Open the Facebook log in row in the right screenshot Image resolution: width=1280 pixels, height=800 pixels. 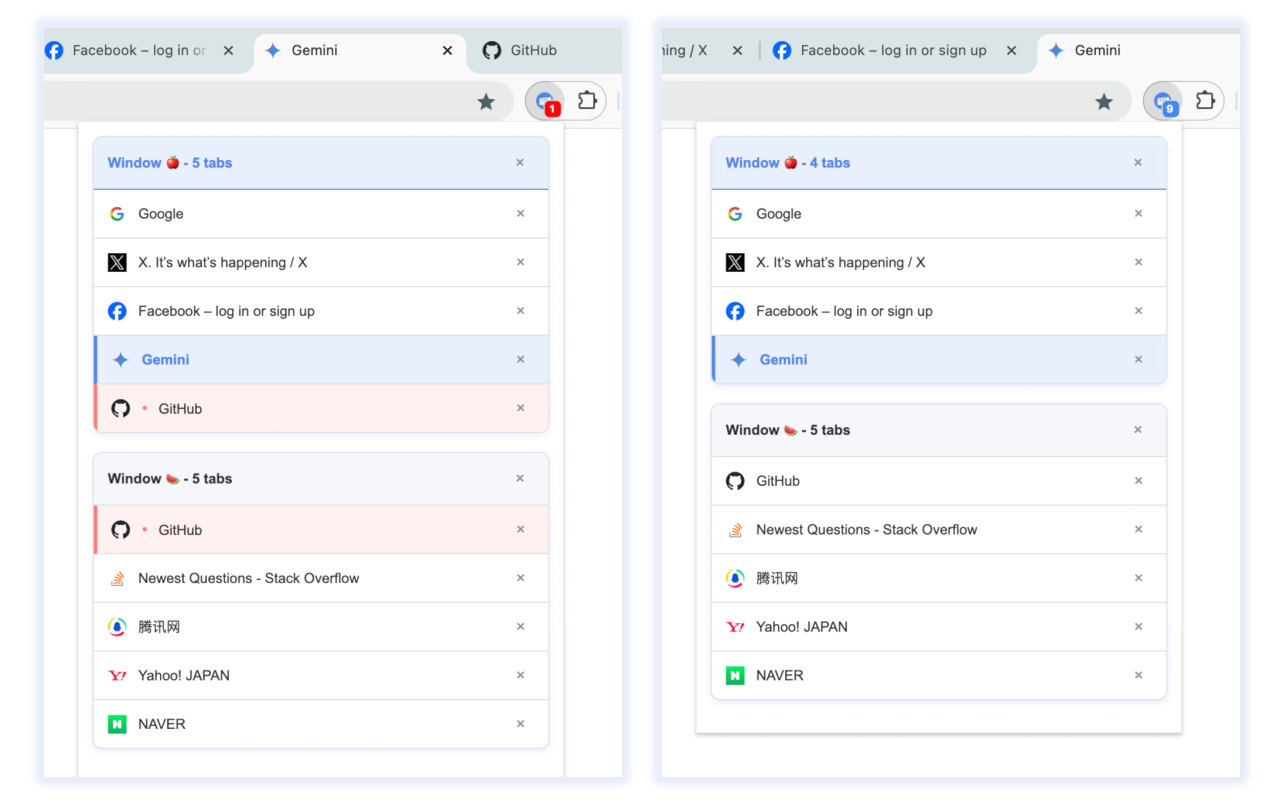[x=939, y=311]
